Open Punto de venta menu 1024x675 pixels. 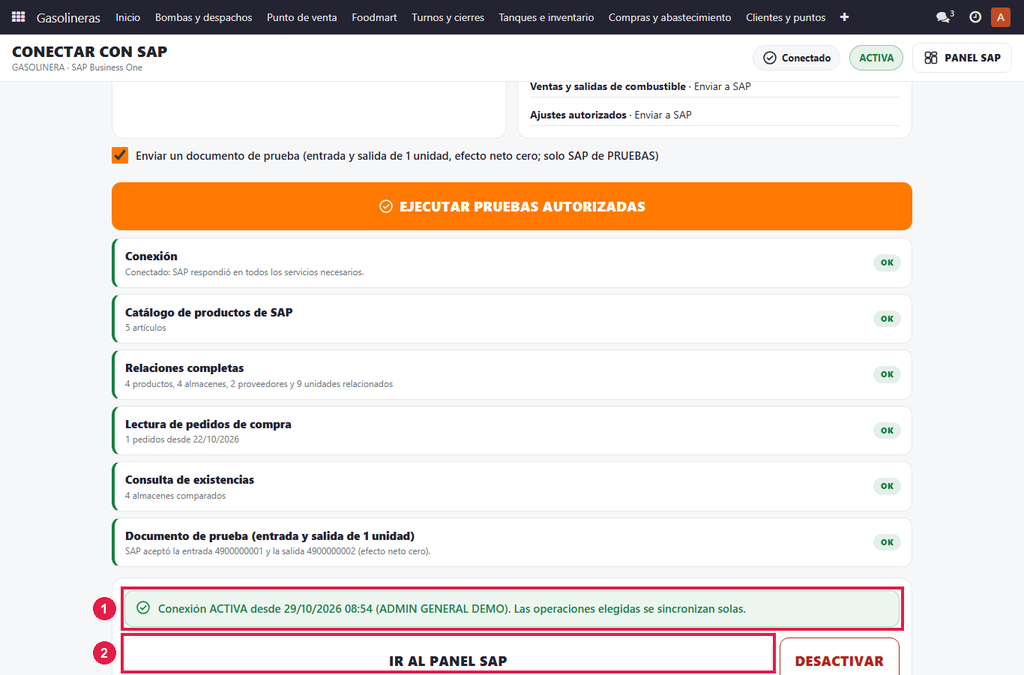pyautogui.click(x=302, y=18)
